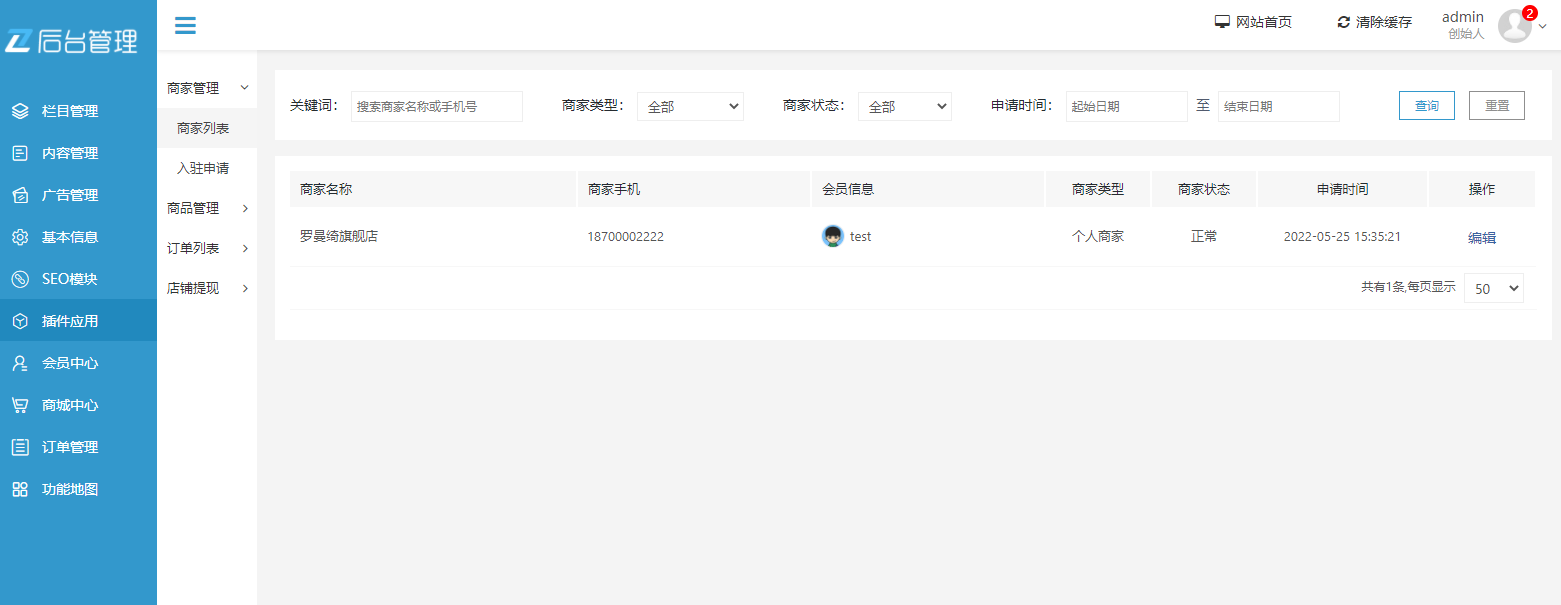
Task: Click the 关键词 search input field
Action: [x=436, y=106]
